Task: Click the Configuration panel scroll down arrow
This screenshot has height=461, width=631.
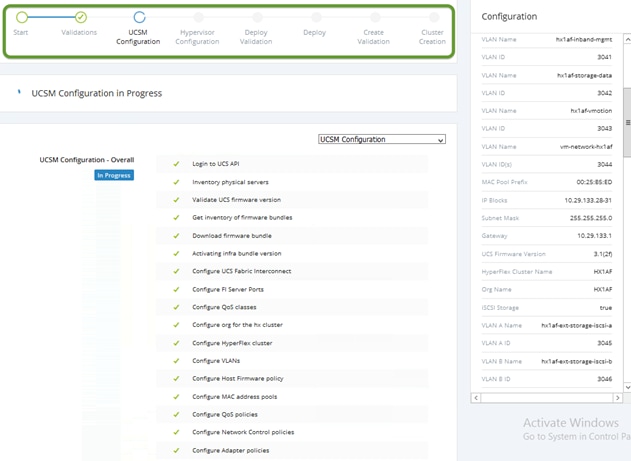Action: [x=627, y=387]
